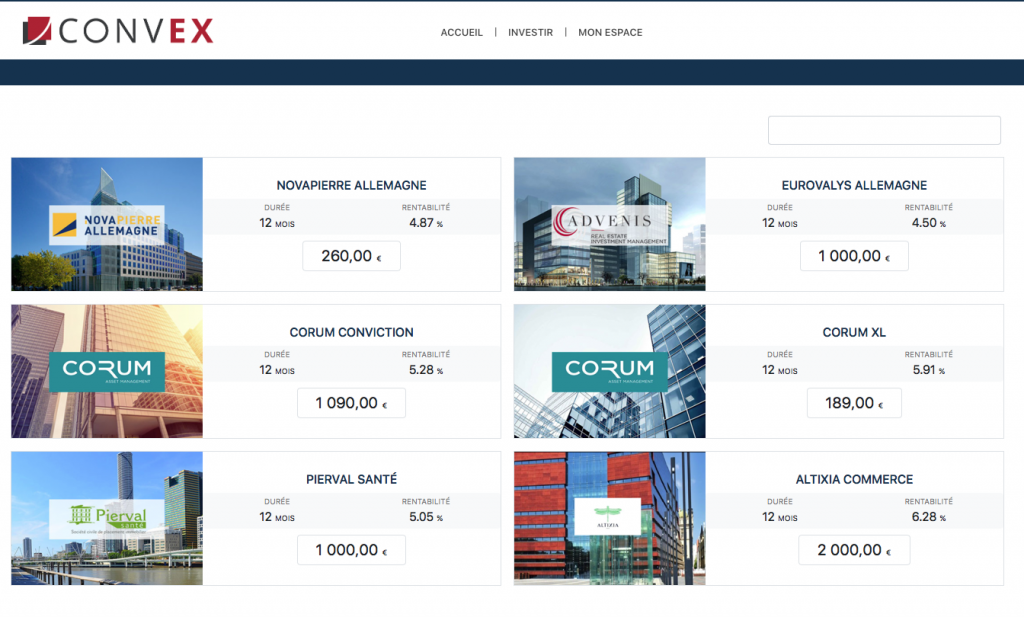This screenshot has width=1024, height=617.
Task: Select the 5.05 % rentabilité value
Action: click(x=426, y=516)
